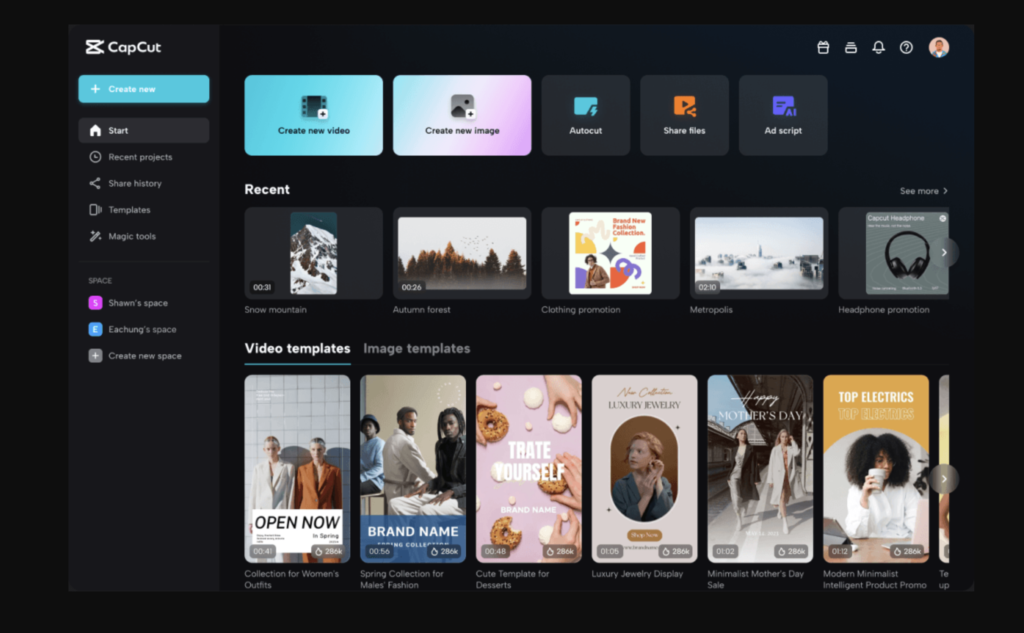This screenshot has height=633, width=1024.
Task: Open the Ad script AI tool
Action: click(783, 115)
